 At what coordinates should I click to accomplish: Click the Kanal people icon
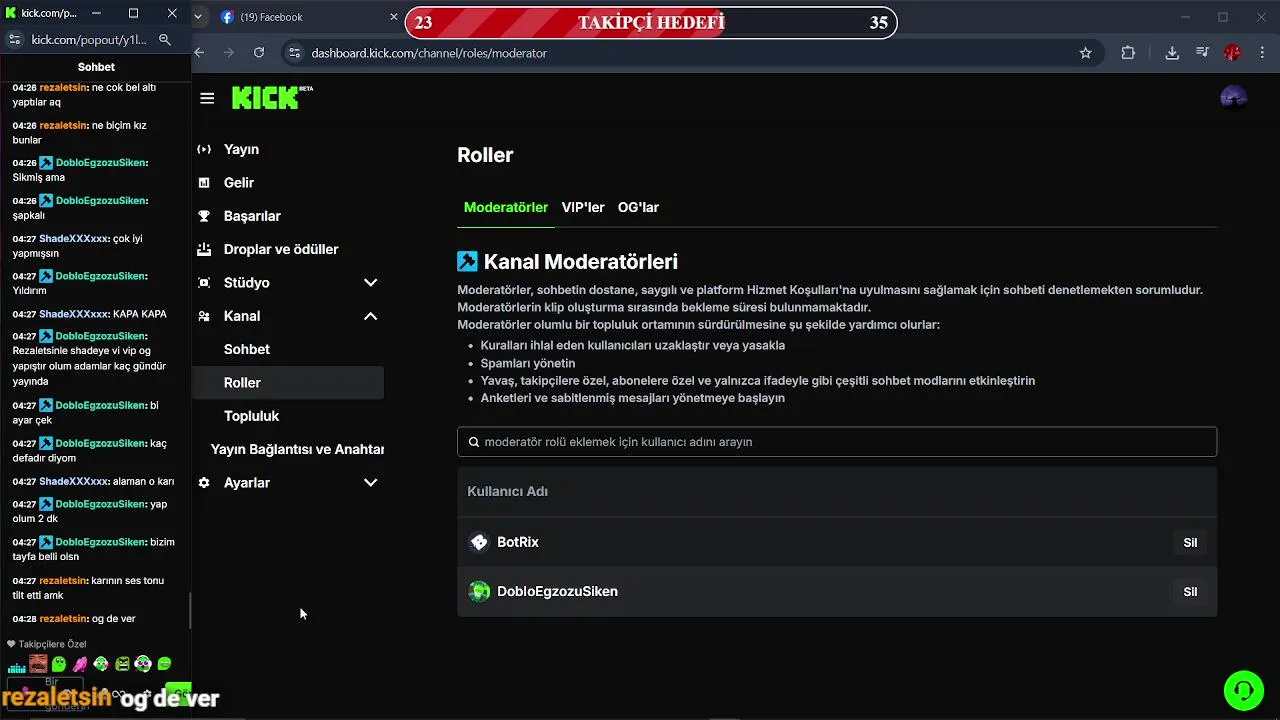[x=204, y=316]
